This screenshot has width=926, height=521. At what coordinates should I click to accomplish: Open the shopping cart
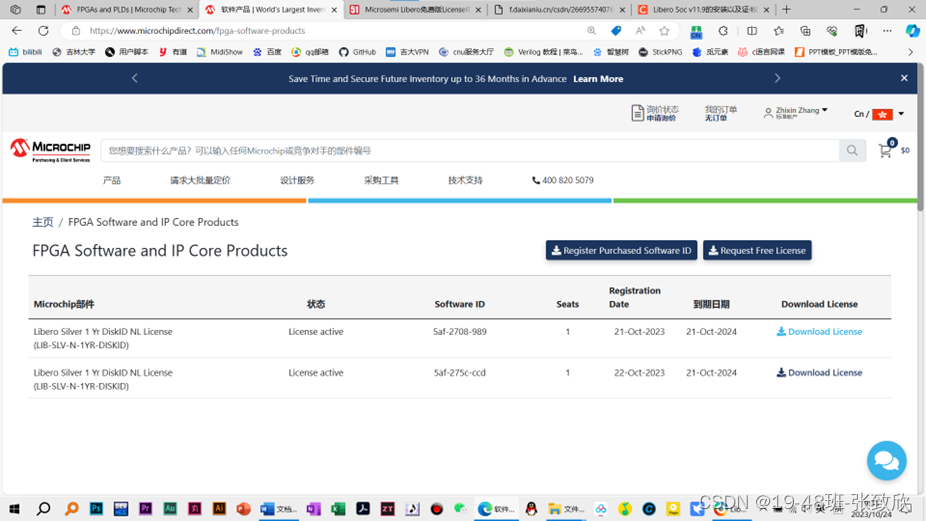coord(885,150)
